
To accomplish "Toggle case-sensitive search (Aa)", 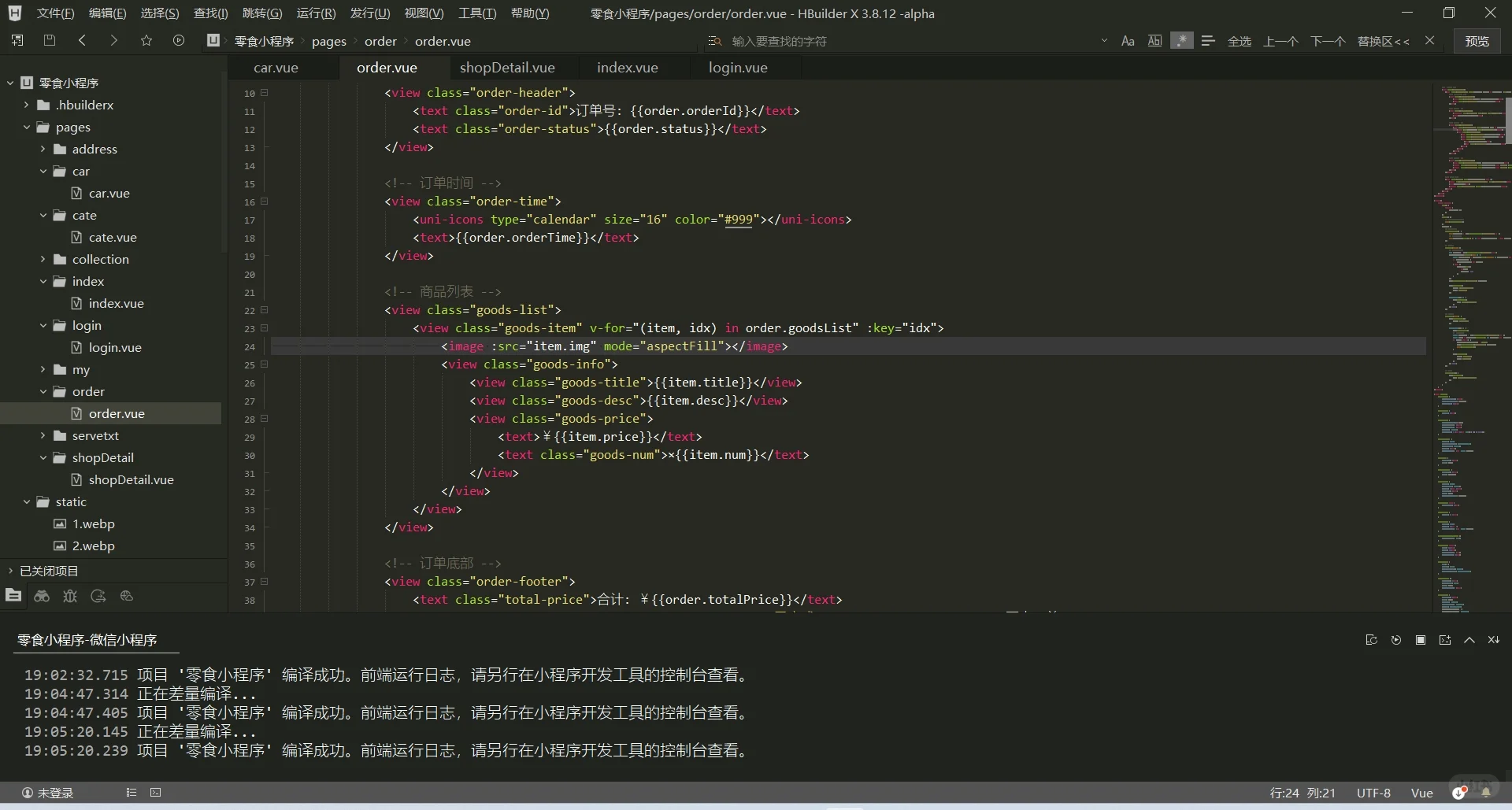I will pyautogui.click(x=1128, y=41).
